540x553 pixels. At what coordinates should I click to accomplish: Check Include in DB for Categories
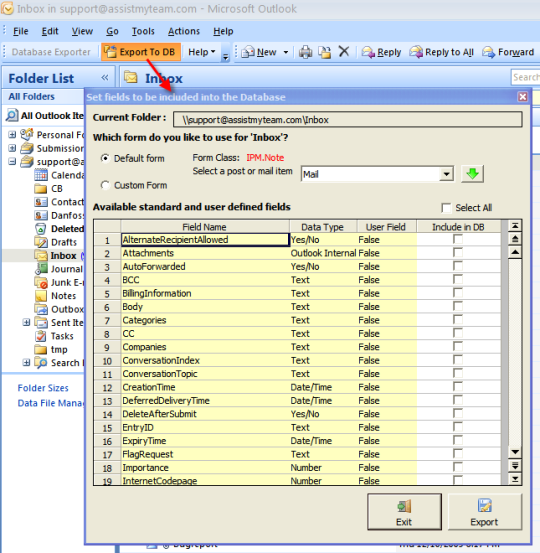(458, 320)
